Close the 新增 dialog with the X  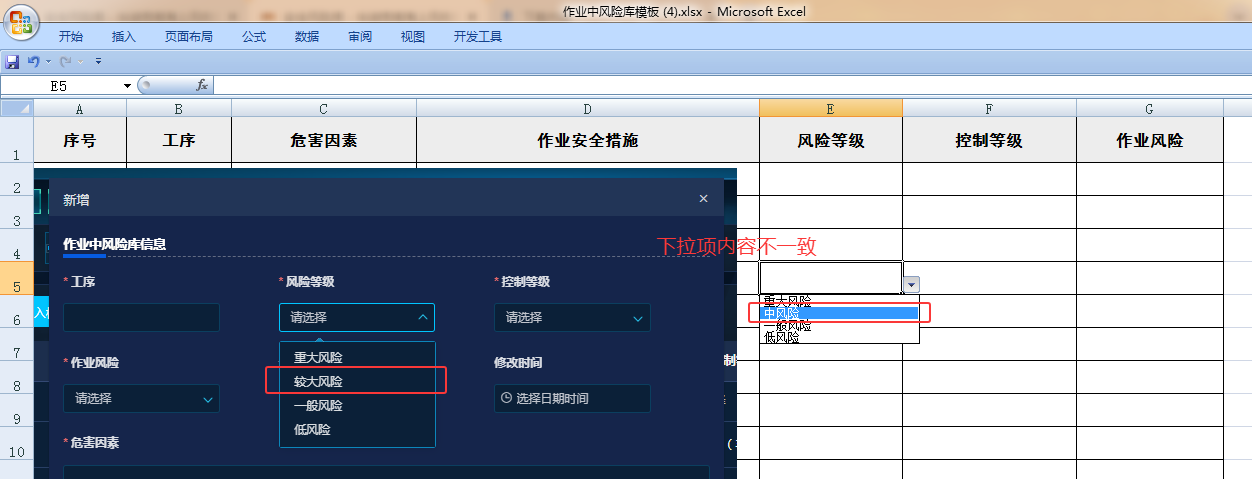pos(703,199)
